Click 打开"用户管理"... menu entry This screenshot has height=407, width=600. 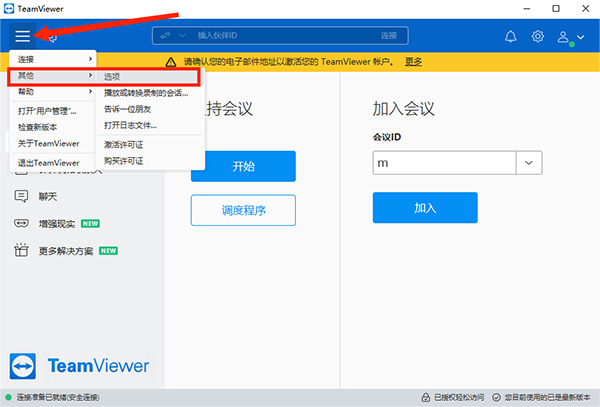click(x=53, y=111)
